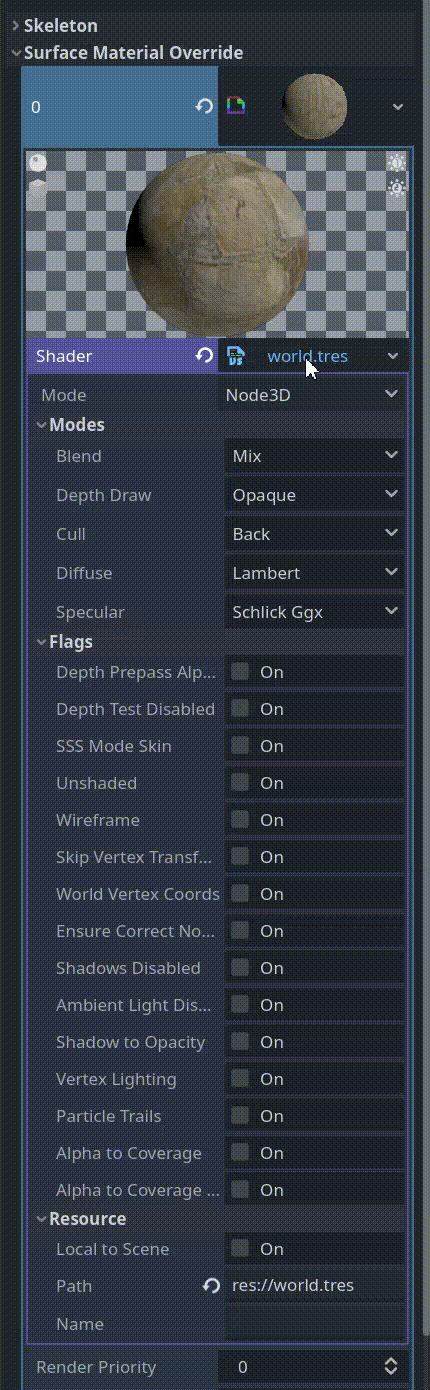The height and width of the screenshot is (1390, 430).
Task: Click the shader file icon next to world.tres
Action: pos(235,356)
